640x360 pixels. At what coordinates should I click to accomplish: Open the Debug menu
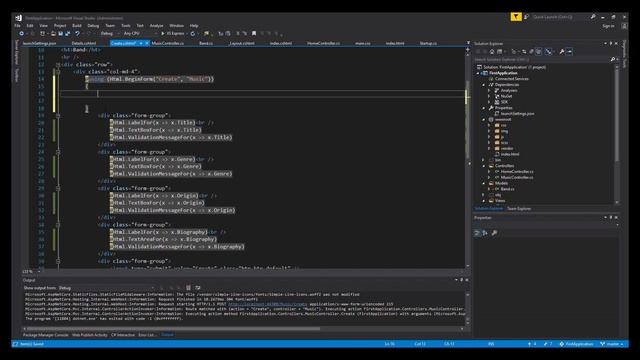[93, 26]
